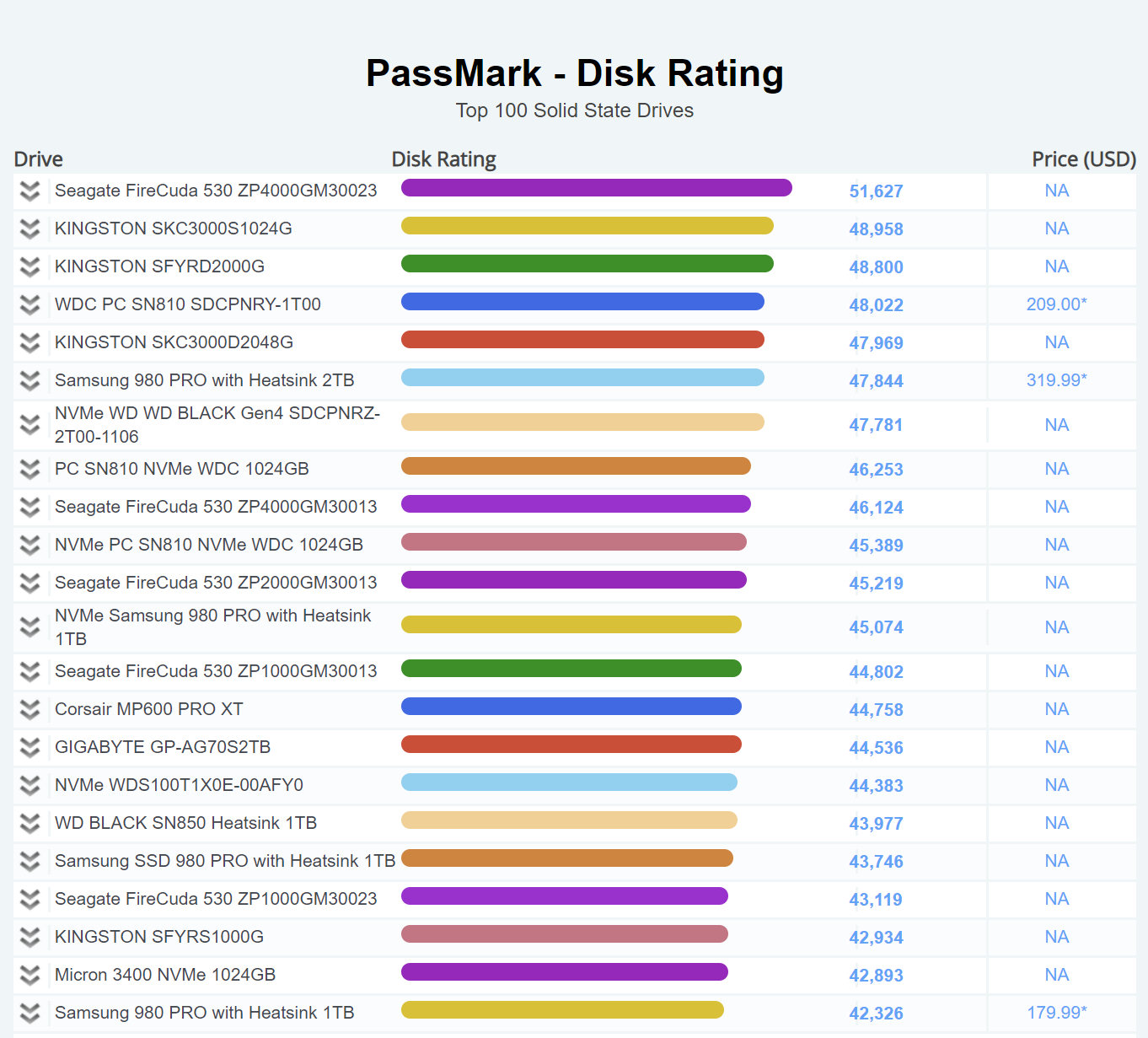Image resolution: width=1148 pixels, height=1038 pixels.
Task: Expand the KINGSTON SKC3000S1024G row chevron
Action: [x=30, y=229]
